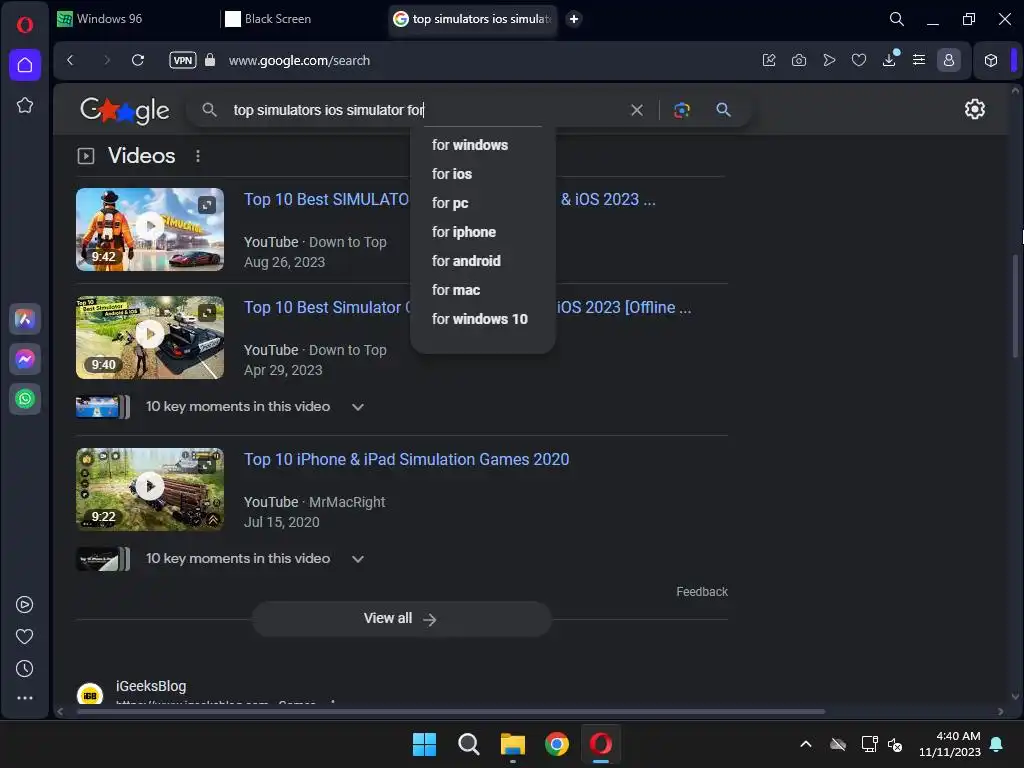Open the profile account icon
Image resolution: width=1024 pixels, height=768 pixels.
pos(949,60)
